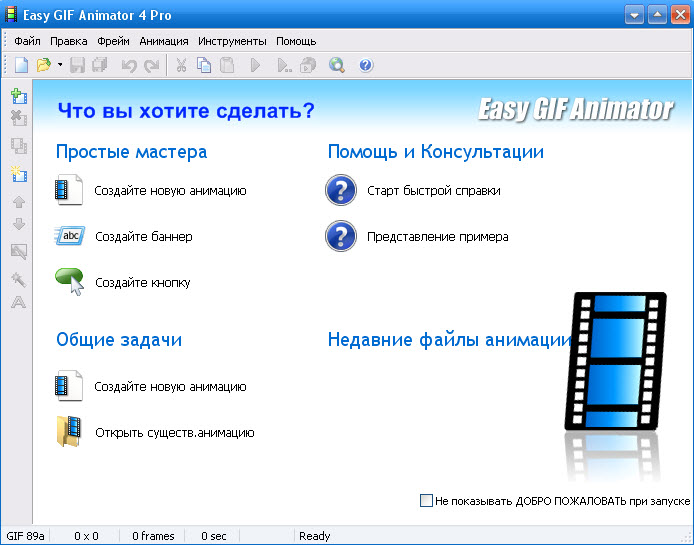The image size is (694, 545).
Task: Click the 0 x 0 status bar entry
Action: [x=86, y=536]
